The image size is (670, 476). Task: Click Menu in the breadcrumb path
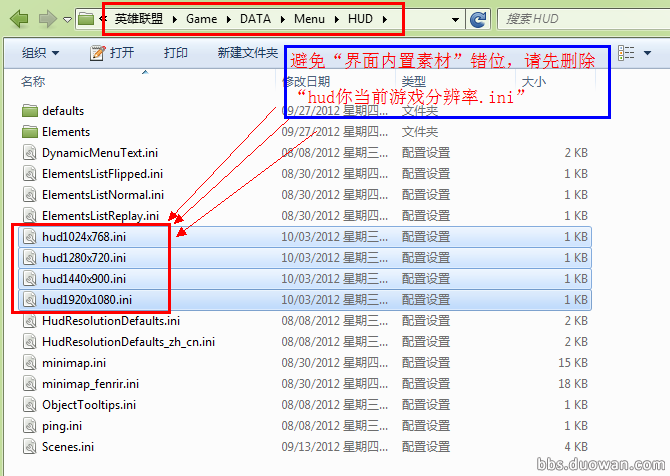click(x=309, y=19)
